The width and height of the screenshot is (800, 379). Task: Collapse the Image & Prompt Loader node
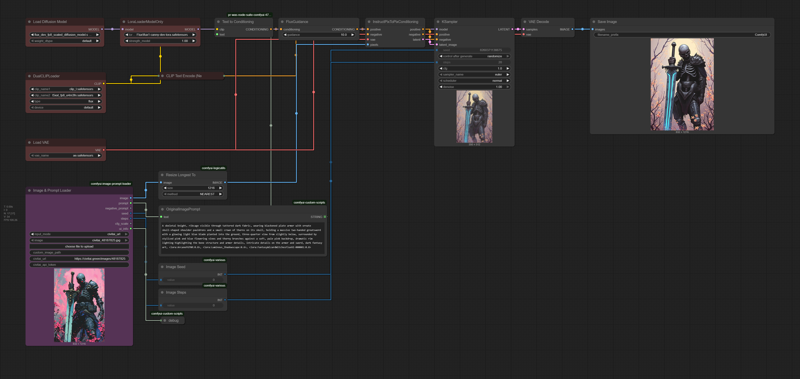(30, 190)
